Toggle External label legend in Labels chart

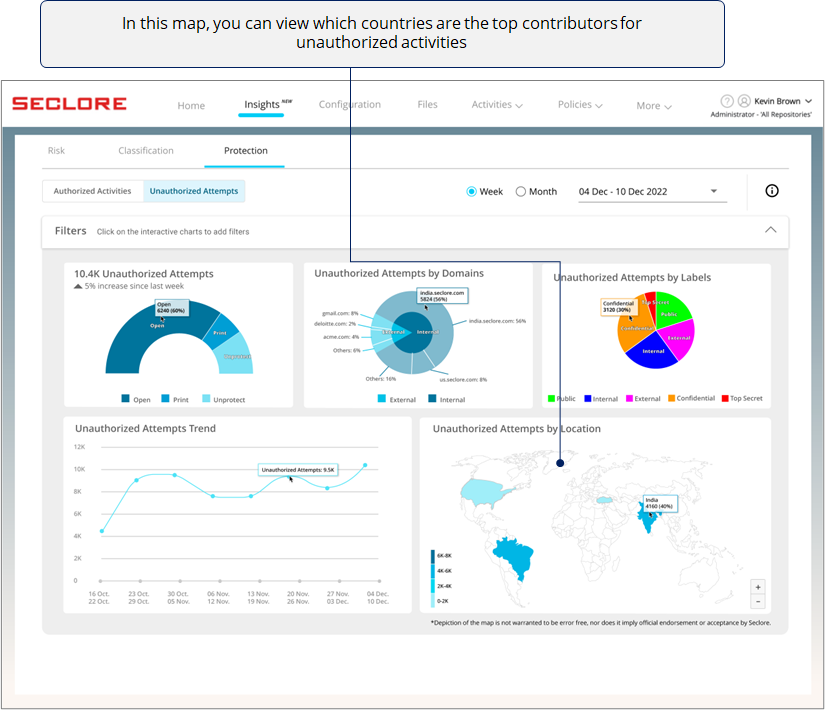point(629,398)
